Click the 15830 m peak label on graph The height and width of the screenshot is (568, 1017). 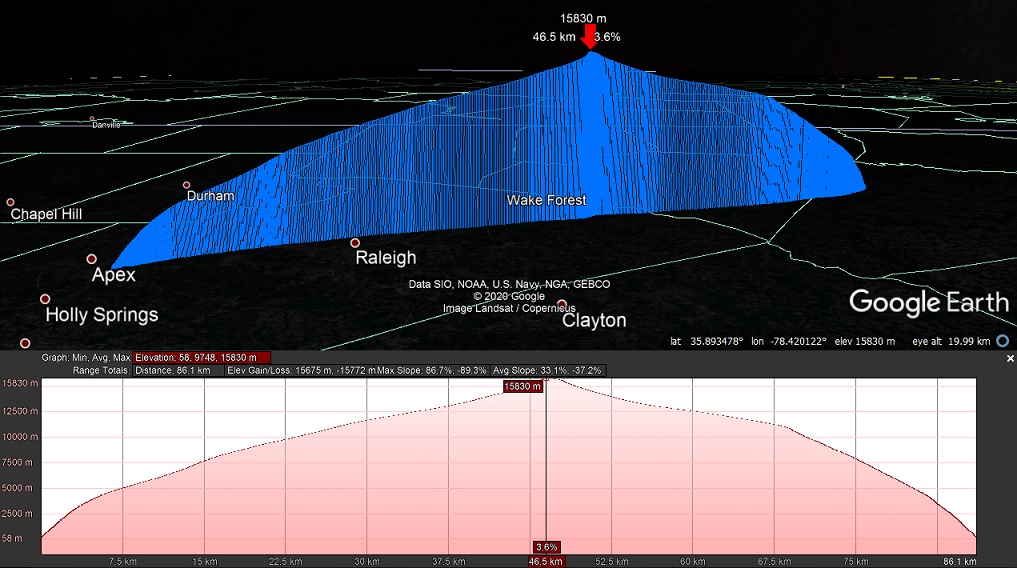(522, 386)
